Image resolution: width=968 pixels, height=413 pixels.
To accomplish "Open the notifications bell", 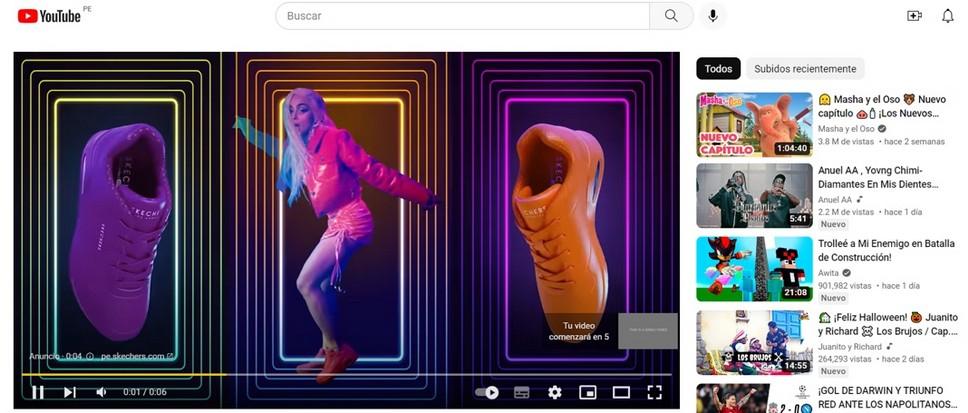I will 948,16.
